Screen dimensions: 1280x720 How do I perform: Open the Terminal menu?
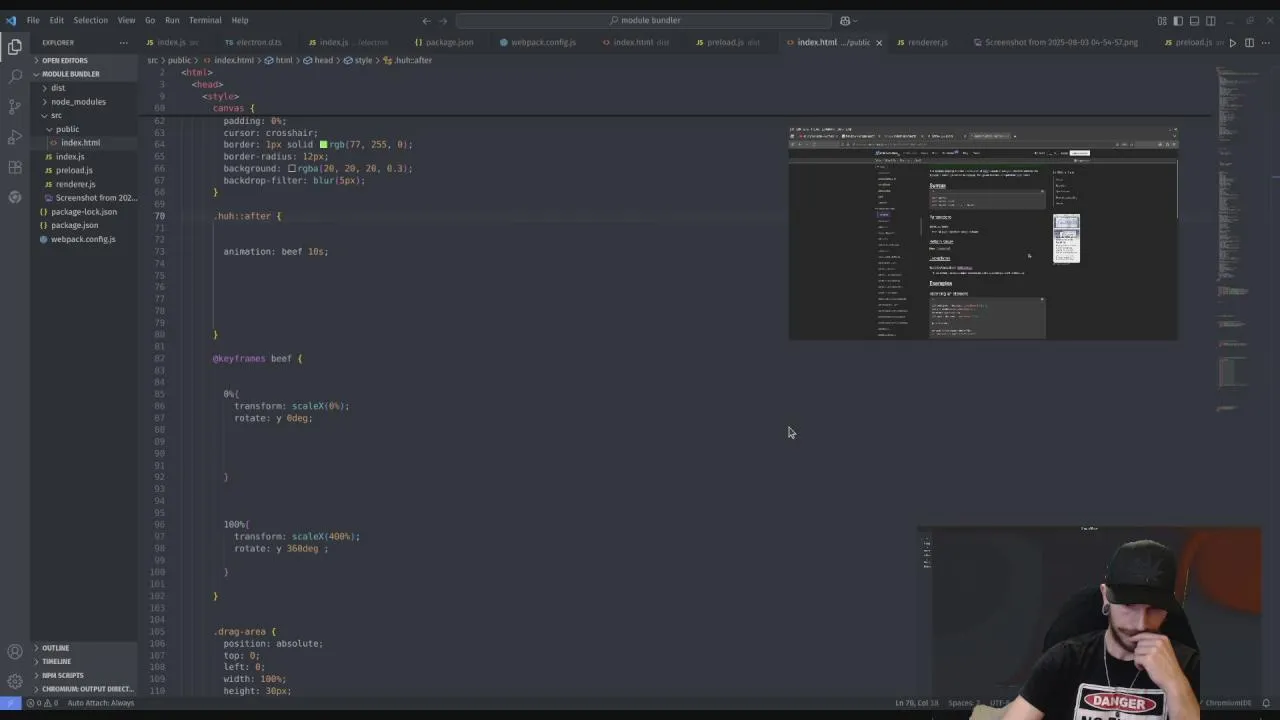tap(205, 20)
